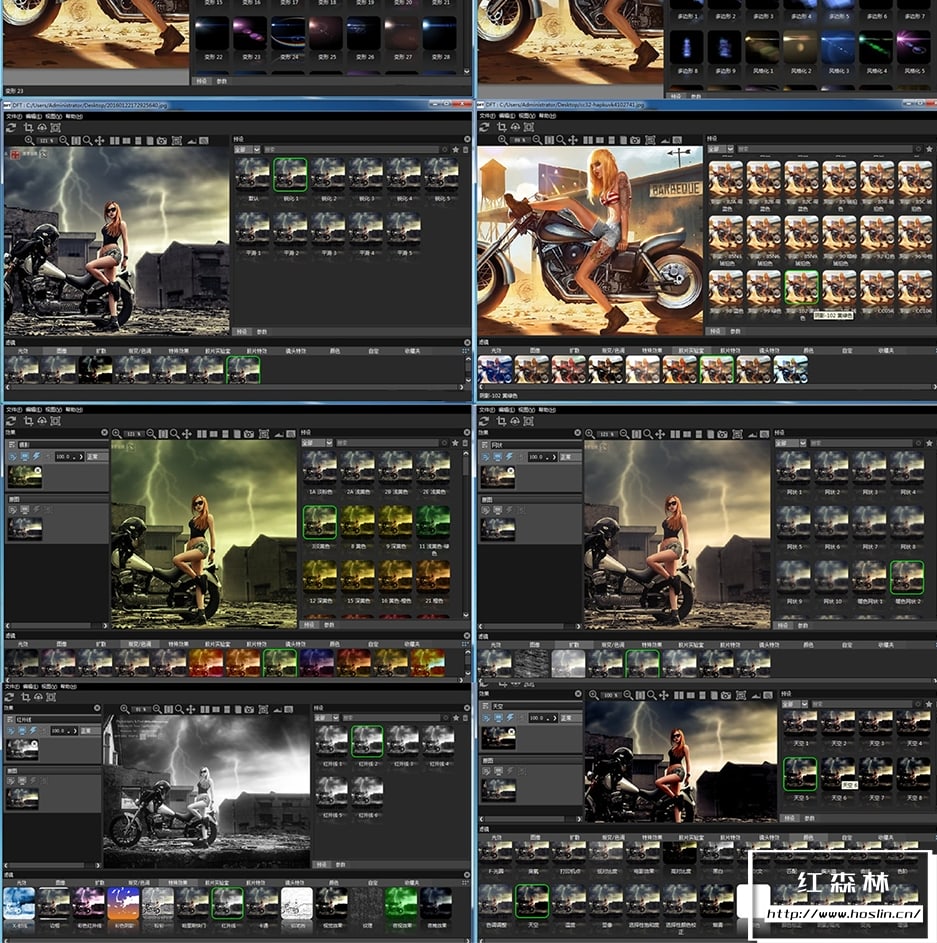This screenshot has height=943, width=937.
Task: Select the 颜色 filter tab in the 天空 window
Action: (x=808, y=837)
